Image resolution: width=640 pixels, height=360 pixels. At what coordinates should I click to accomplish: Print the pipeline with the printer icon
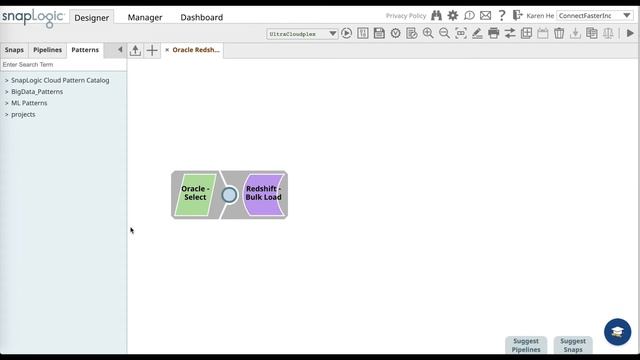(493, 33)
